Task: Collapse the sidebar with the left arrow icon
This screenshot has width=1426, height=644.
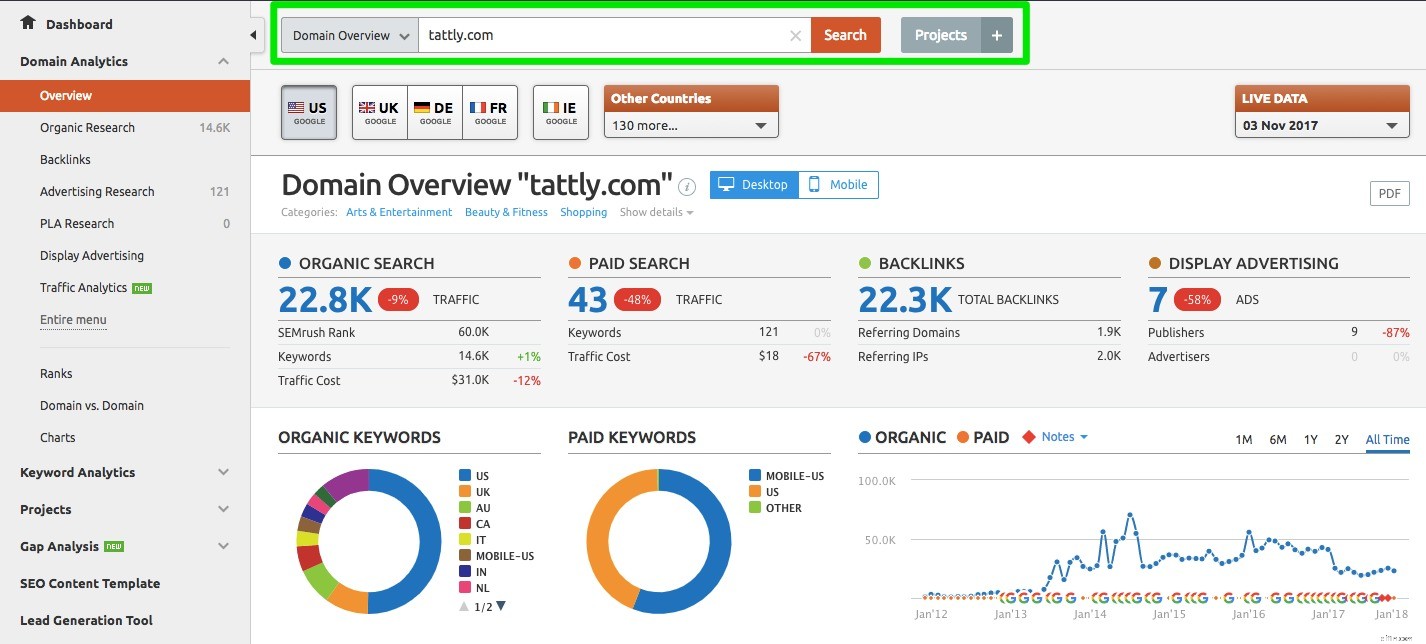Action: click(x=253, y=33)
